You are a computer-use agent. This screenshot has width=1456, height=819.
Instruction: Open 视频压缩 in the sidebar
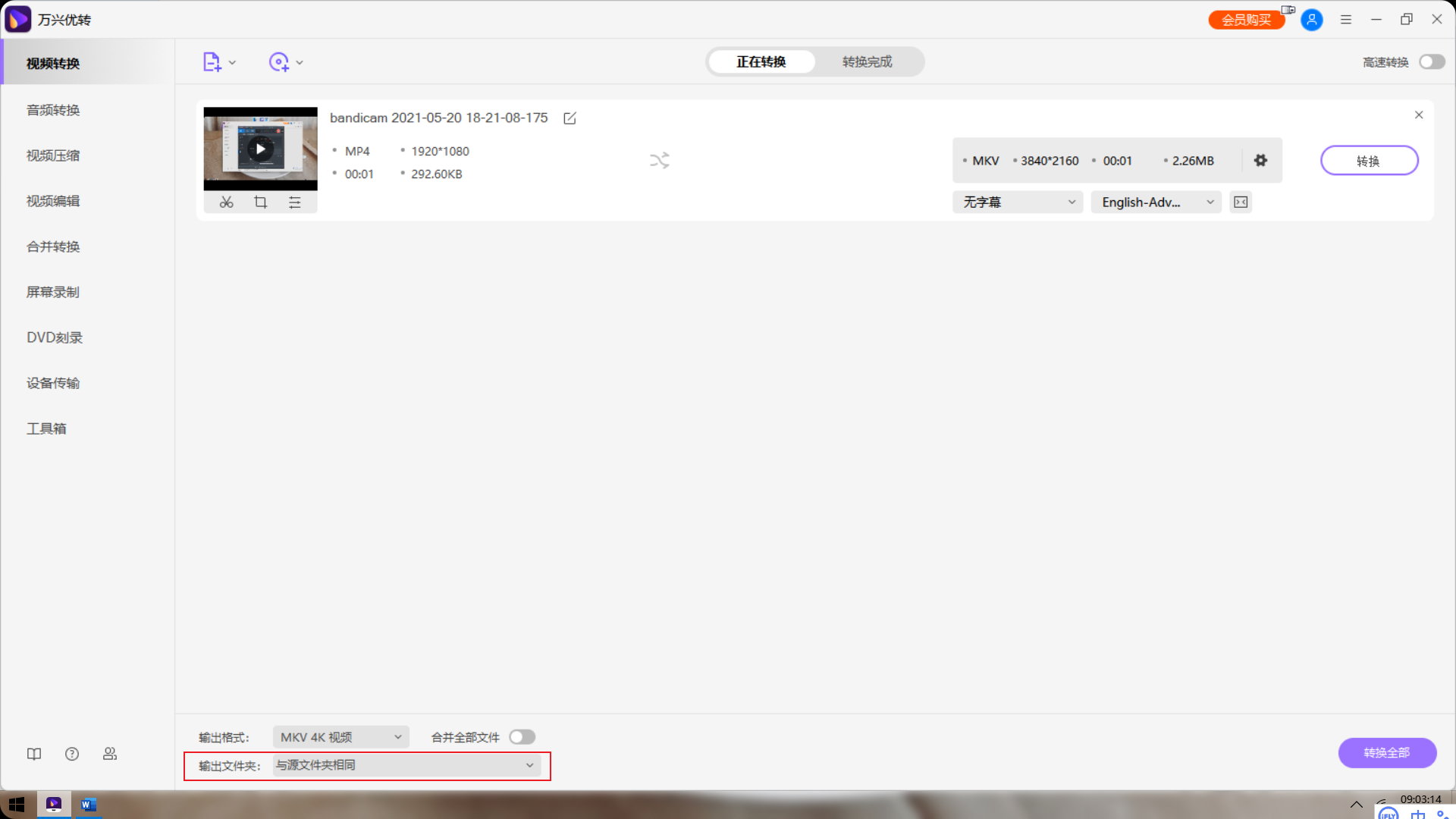pos(53,155)
